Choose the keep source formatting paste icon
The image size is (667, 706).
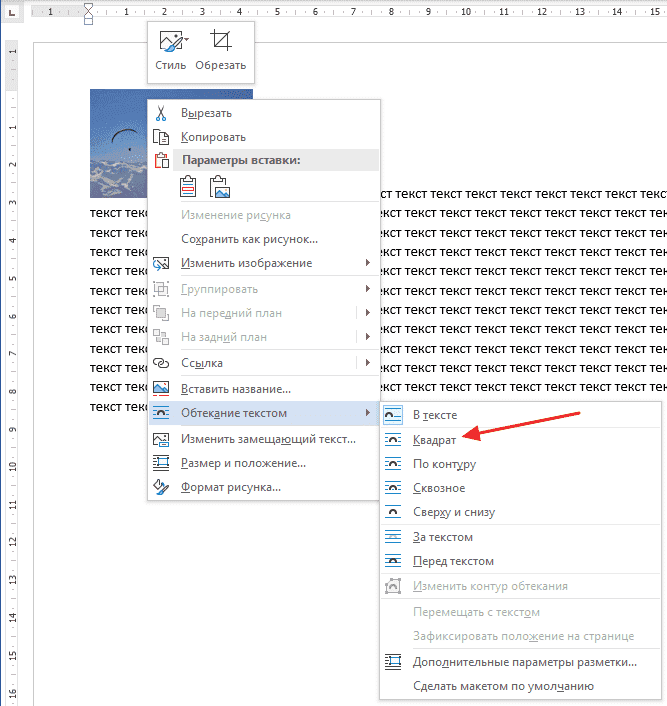pyautogui.click(x=188, y=186)
